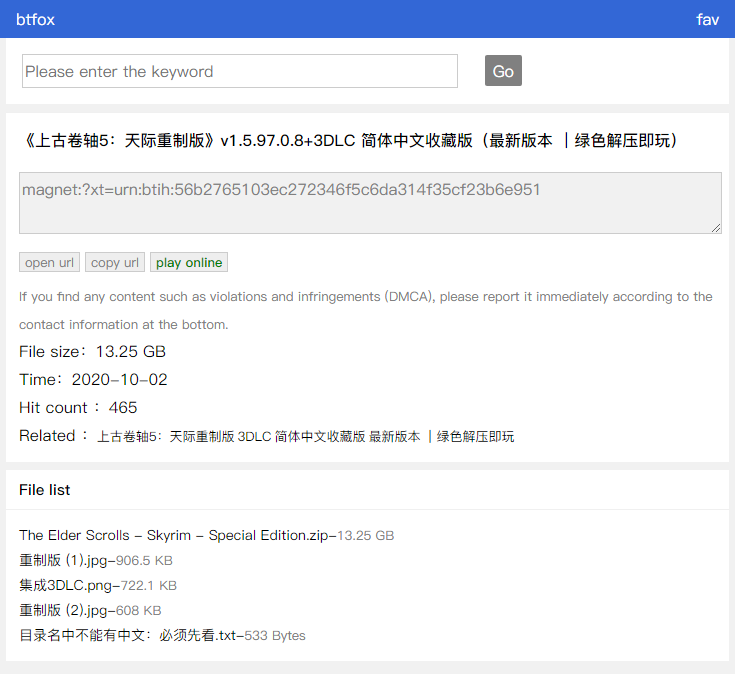The height and width of the screenshot is (674, 735).
Task: Select the magnet link text area
Action: [x=370, y=202]
